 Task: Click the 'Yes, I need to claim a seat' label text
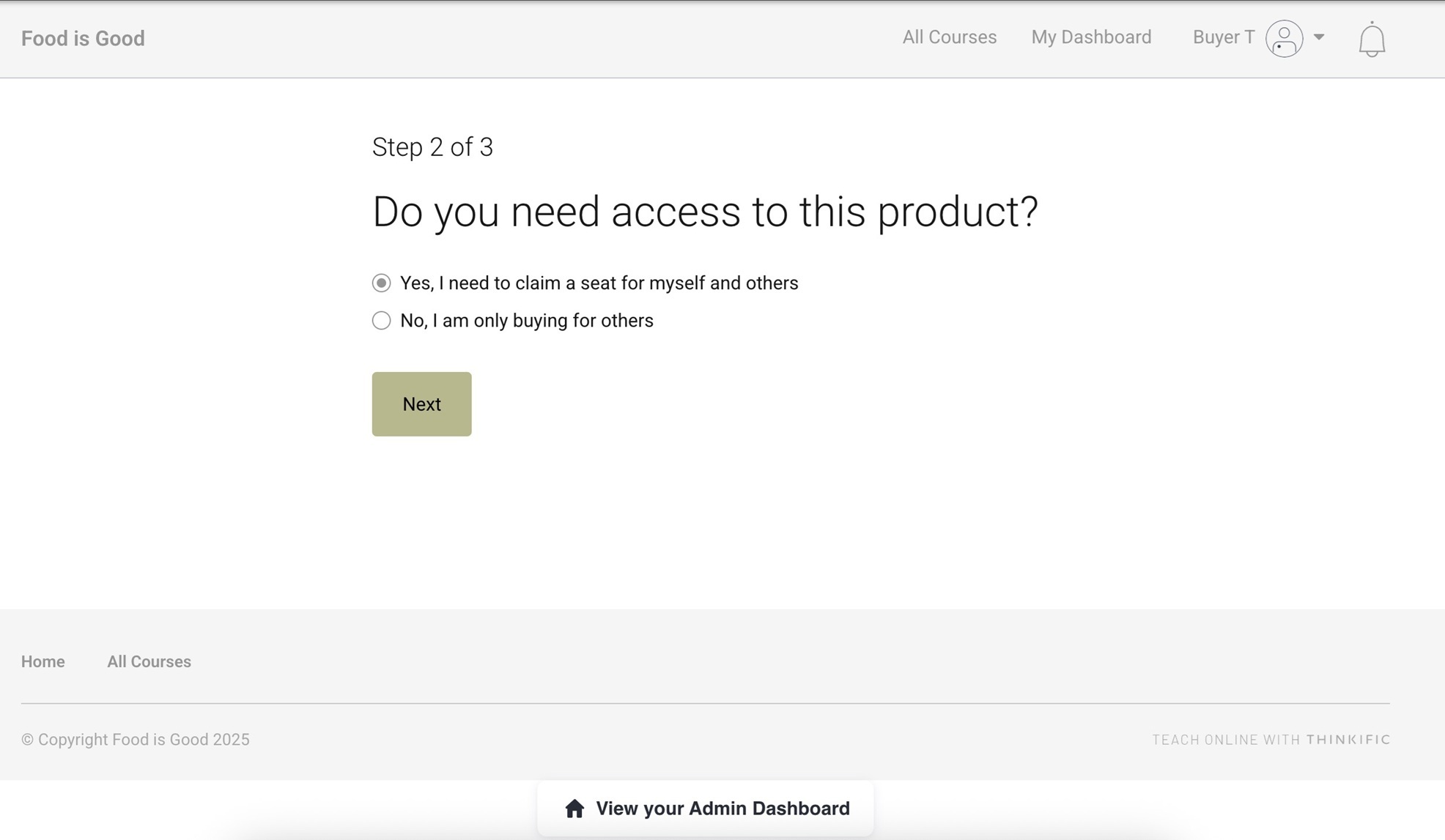(x=599, y=283)
